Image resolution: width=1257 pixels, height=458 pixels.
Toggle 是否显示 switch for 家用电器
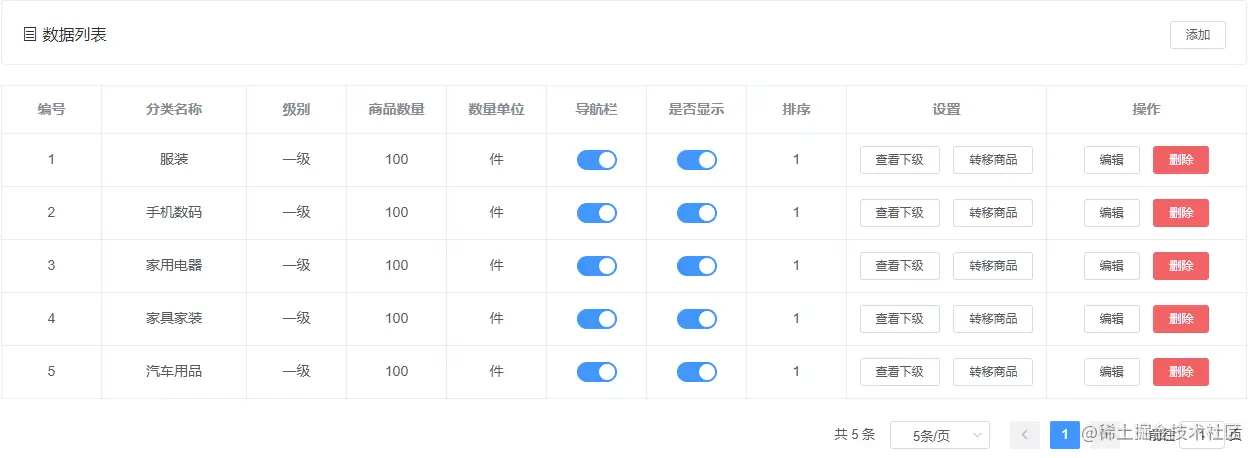pos(697,266)
